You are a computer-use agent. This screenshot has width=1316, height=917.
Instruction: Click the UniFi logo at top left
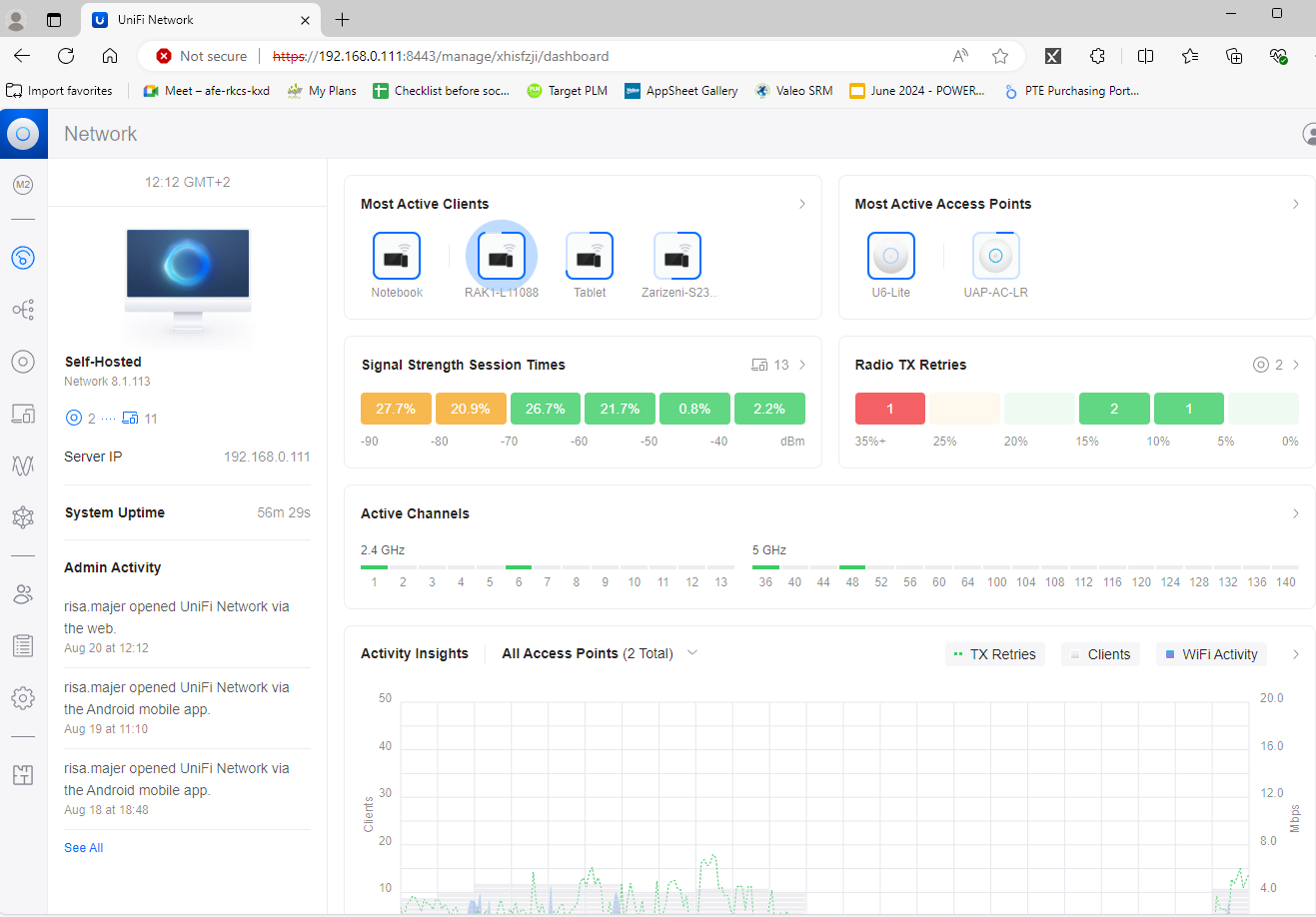(23, 133)
